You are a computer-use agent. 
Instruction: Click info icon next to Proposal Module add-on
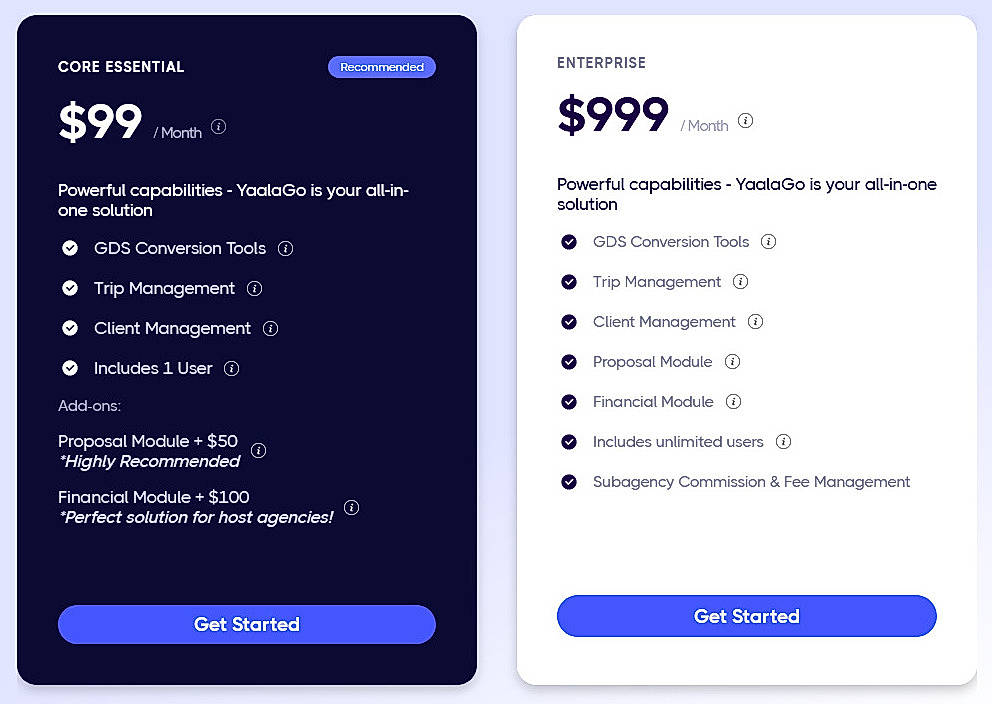[x=259, y=450]
